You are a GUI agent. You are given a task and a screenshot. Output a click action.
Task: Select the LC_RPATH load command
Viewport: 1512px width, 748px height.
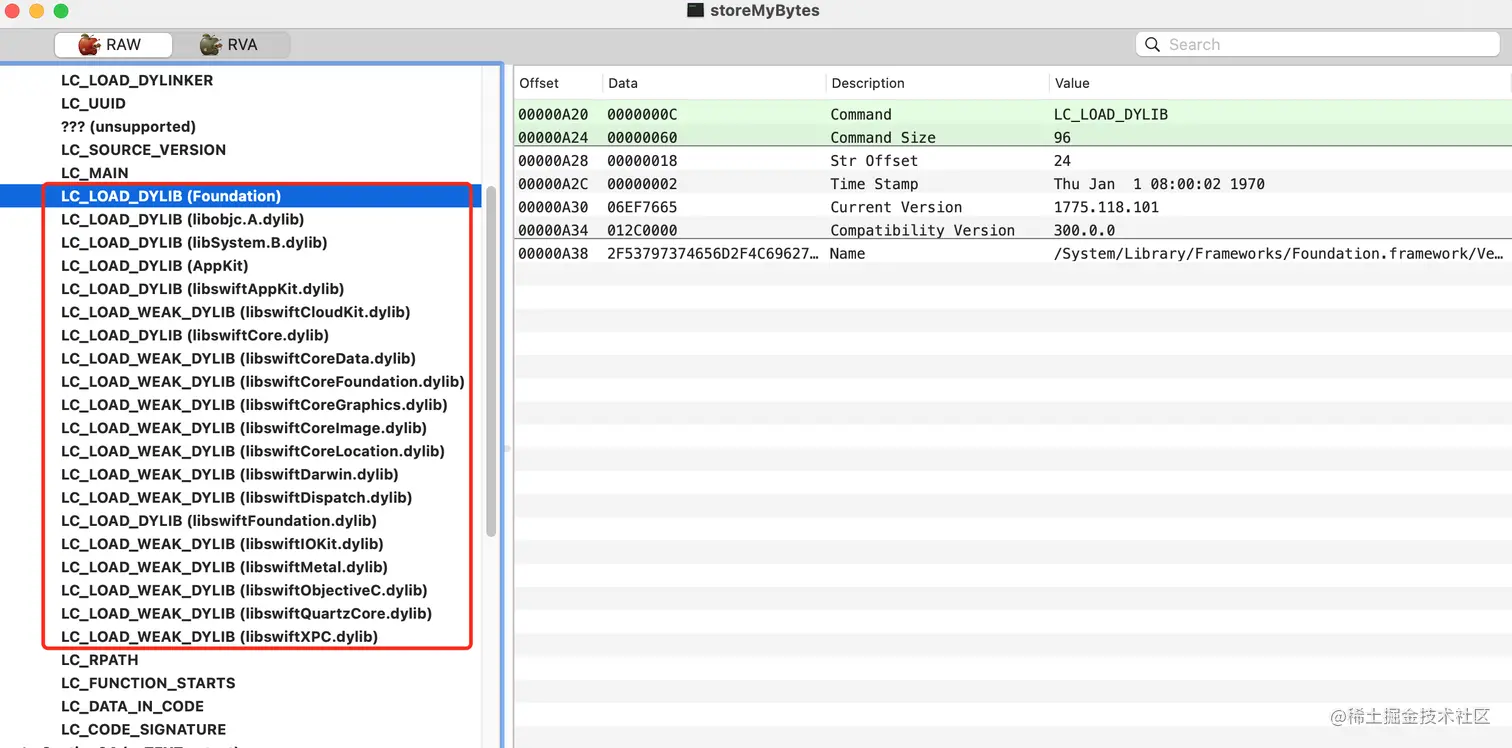pos(100,660)
